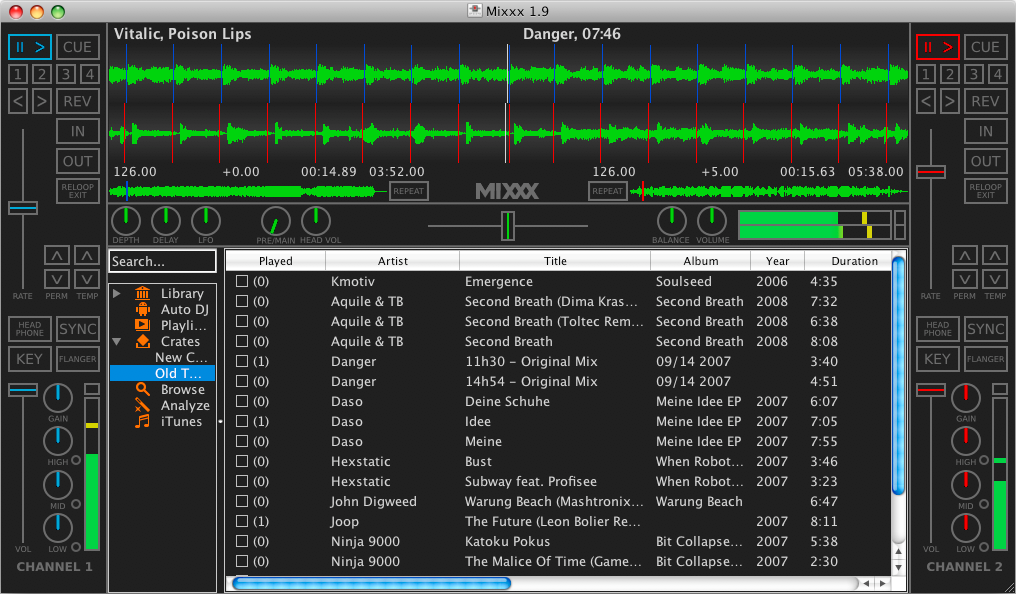The height and width of the screenshot is (594, 1016).
Task: Expand the Library tree item
Action: tap(117, 293)
